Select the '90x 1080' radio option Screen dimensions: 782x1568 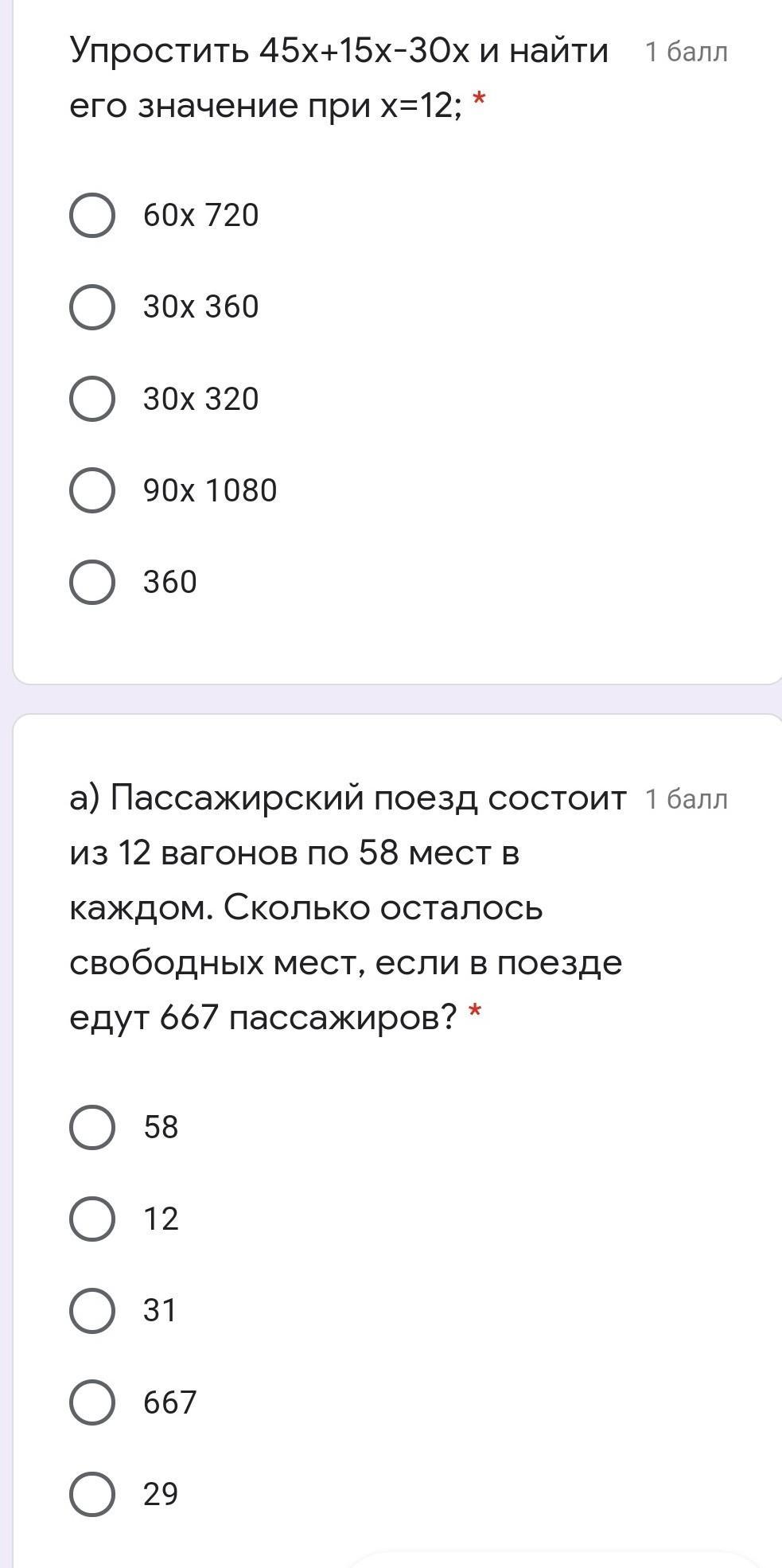pos(92,490)
